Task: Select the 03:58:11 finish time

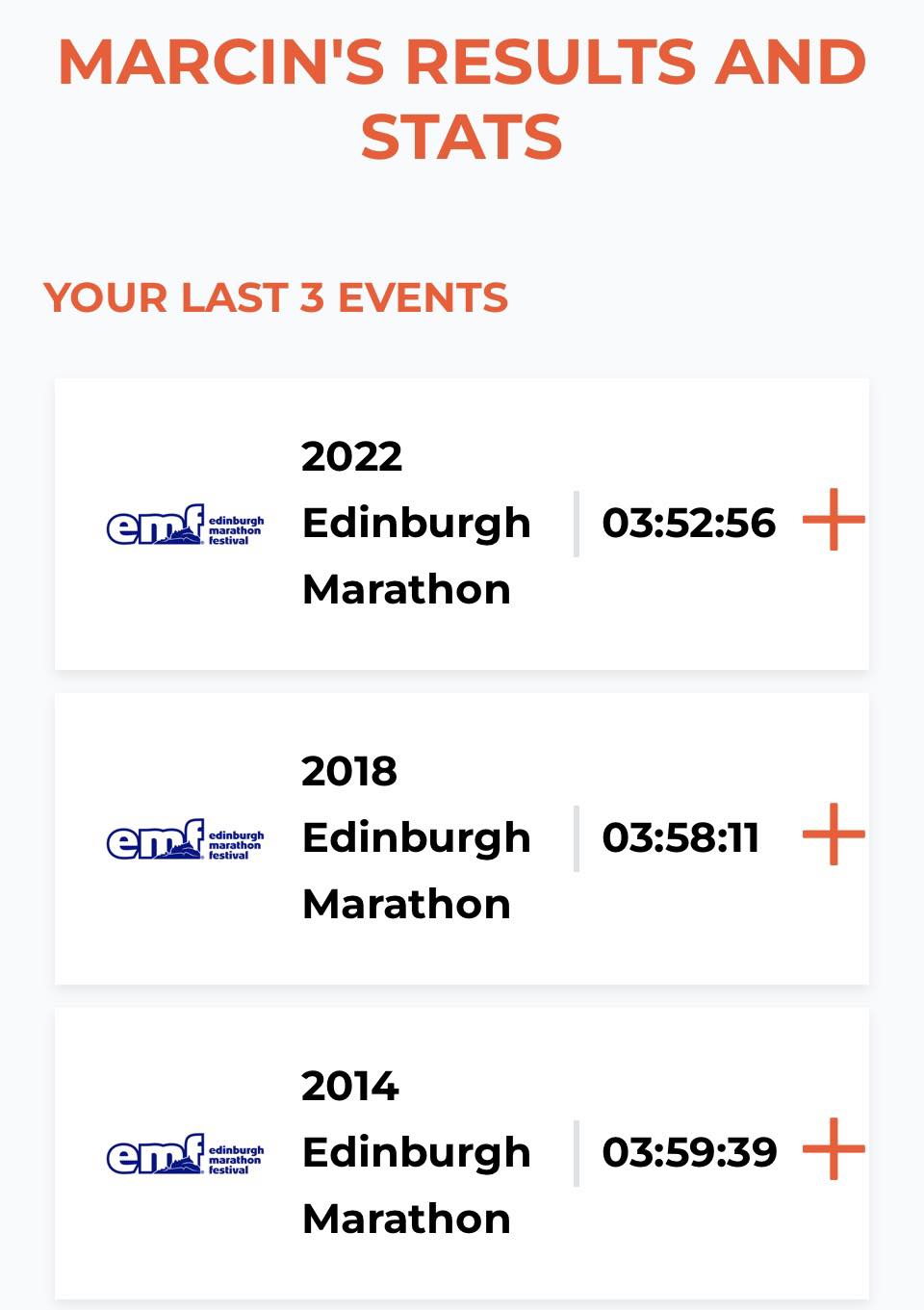Action: click(x=680, y=837)
